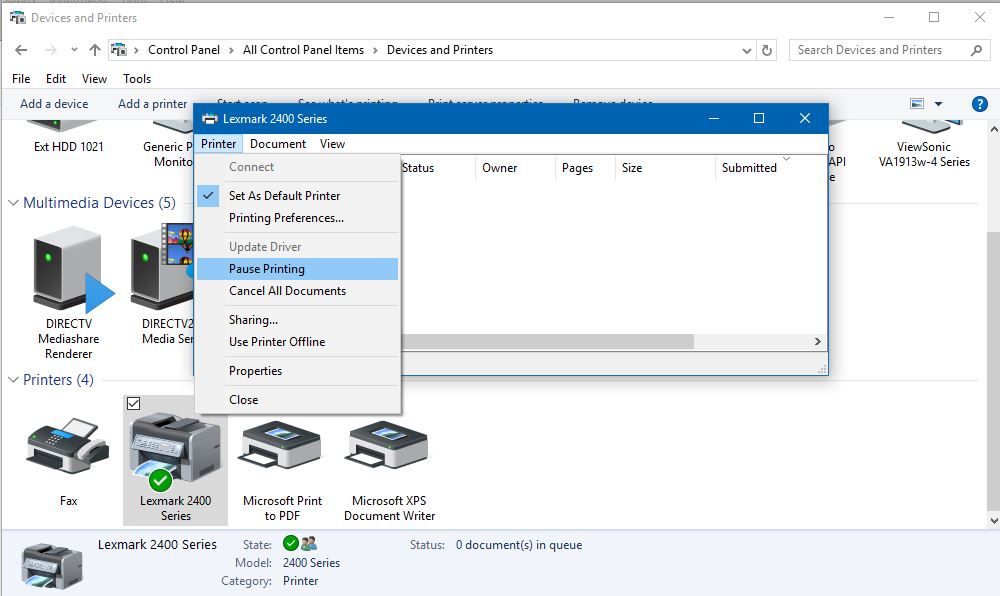Screen dimensions: 1000x596
Task: Click Add a printer
Action: click(152, 104)
